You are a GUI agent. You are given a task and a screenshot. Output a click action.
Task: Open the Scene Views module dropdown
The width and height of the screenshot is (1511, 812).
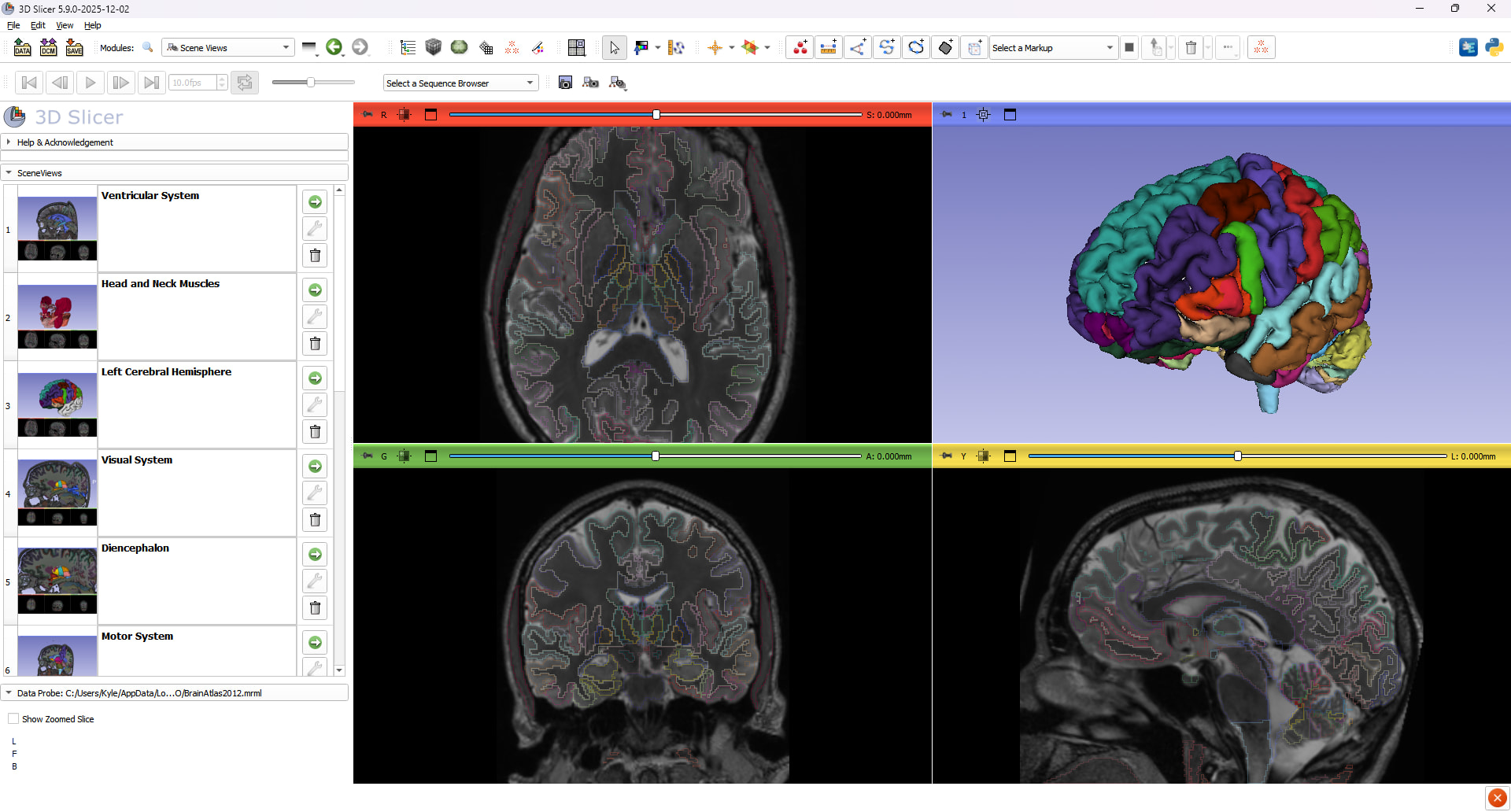[x=228, y=48]
